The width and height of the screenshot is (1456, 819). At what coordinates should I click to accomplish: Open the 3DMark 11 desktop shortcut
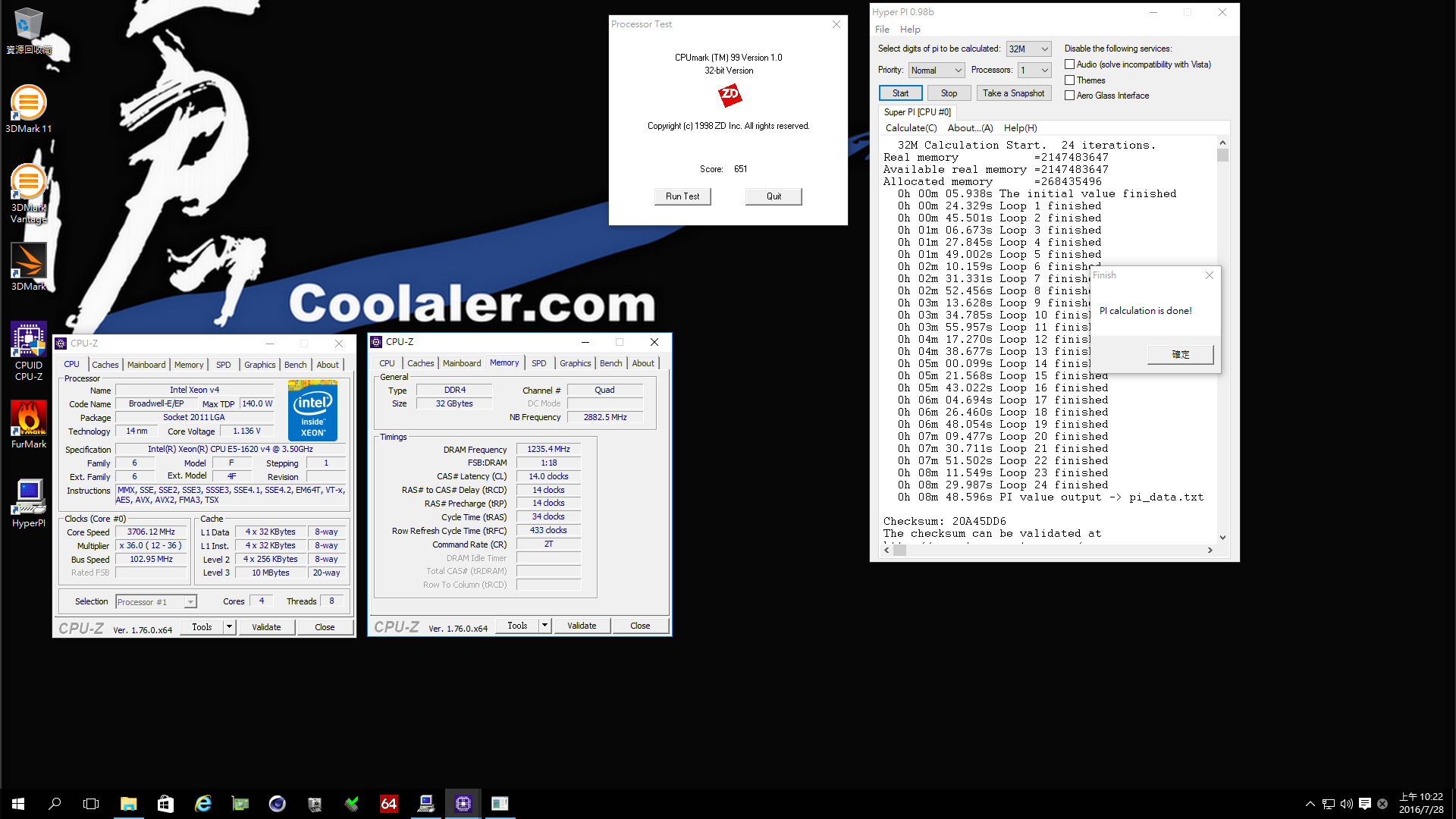coord(29,109)
